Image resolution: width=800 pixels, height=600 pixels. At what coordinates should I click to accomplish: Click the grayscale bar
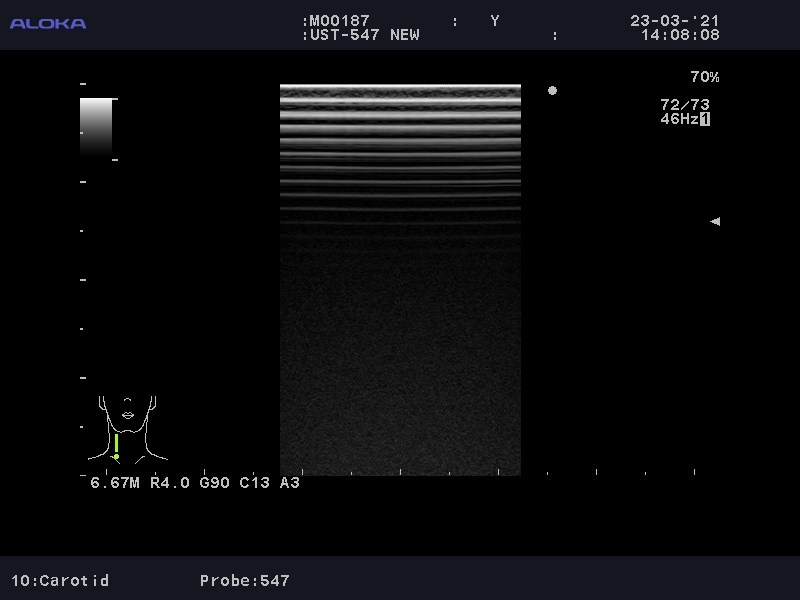tap(96, 127)
